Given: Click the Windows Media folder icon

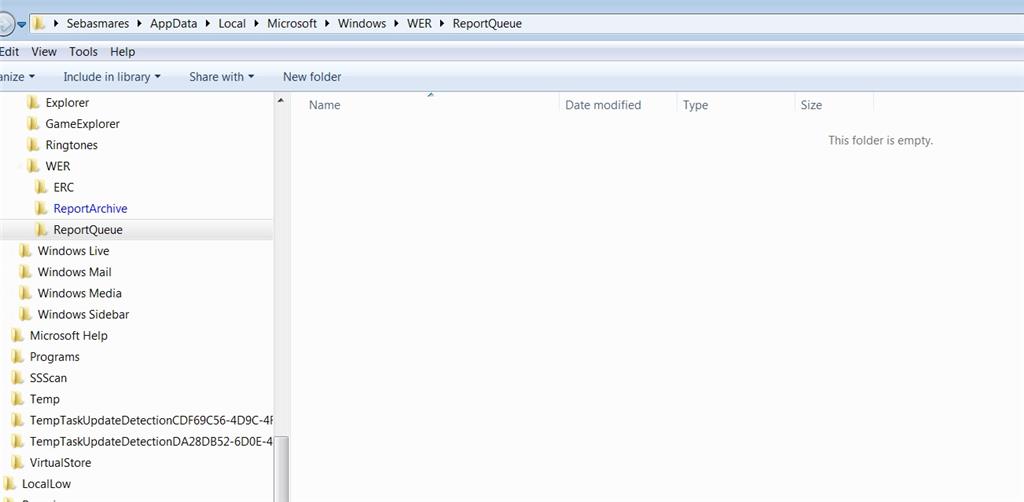Looking at the screenshot, I should click(25, 293).
